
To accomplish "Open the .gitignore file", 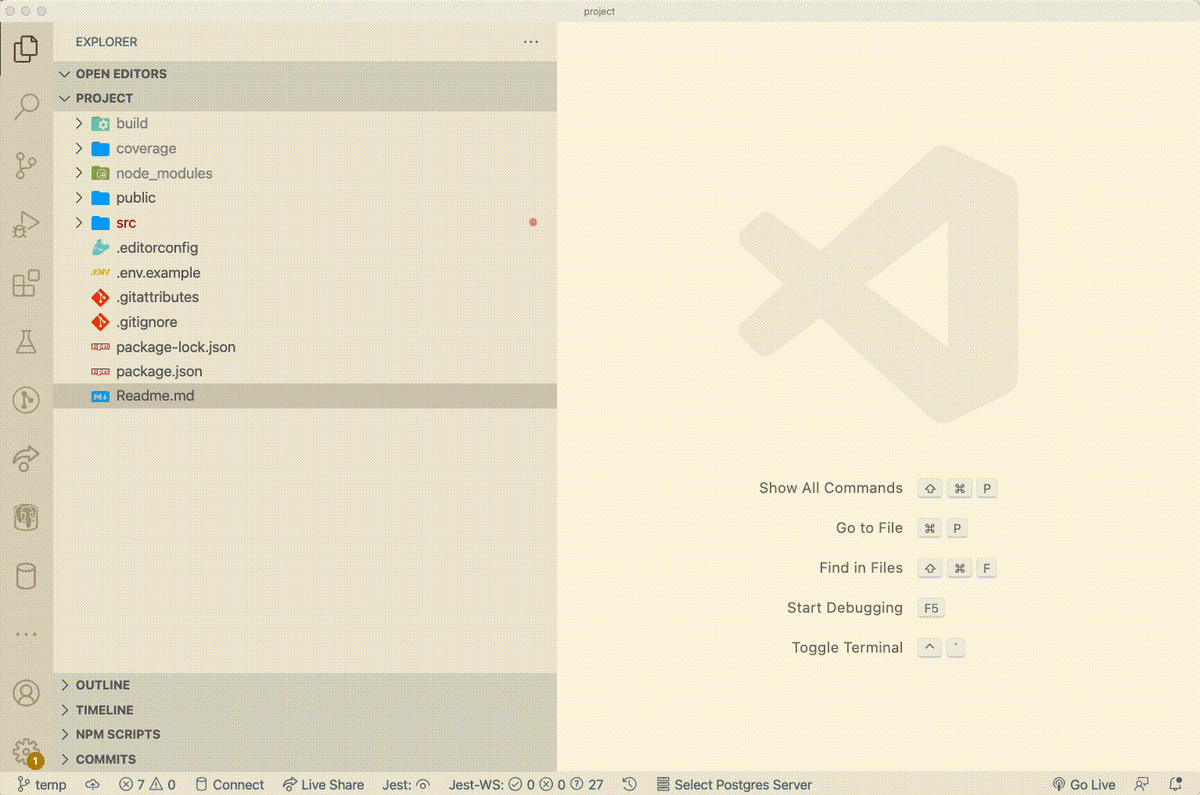I will [305, 322].
